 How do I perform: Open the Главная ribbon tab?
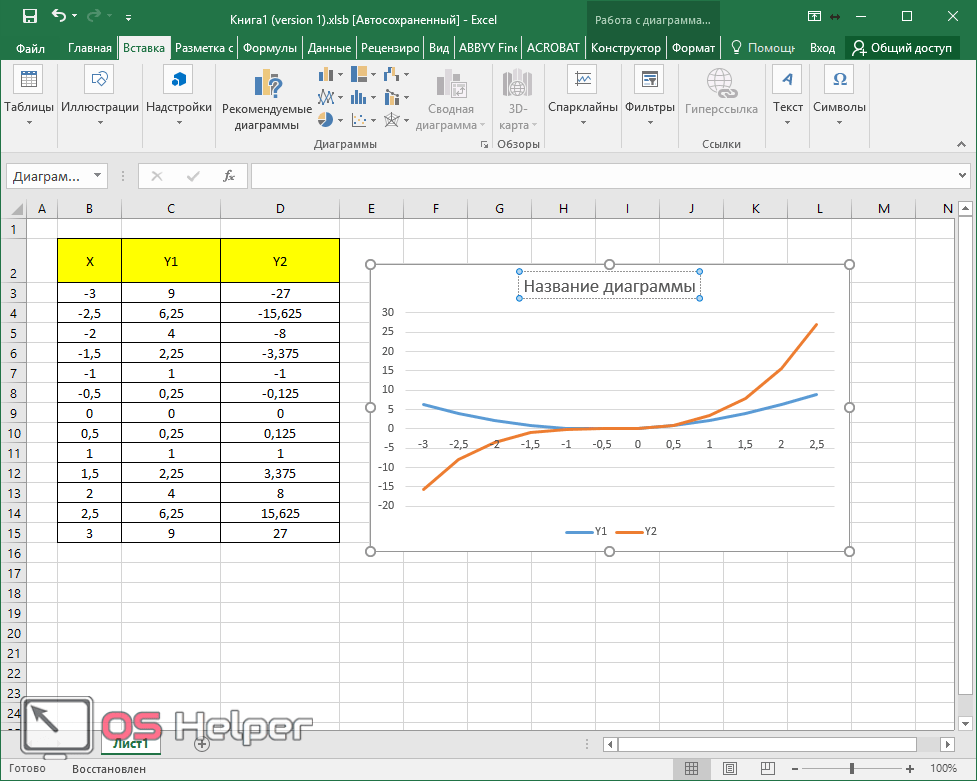(90, 48)
